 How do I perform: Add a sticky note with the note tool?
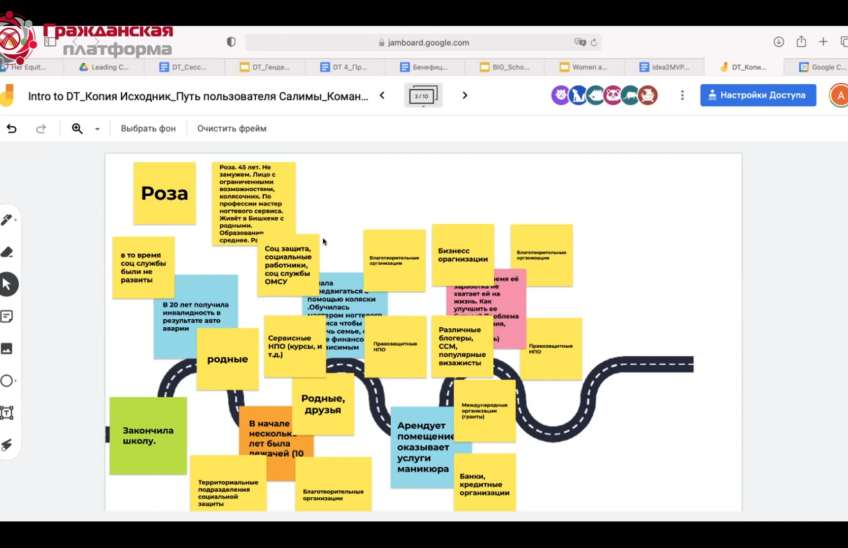8,316
